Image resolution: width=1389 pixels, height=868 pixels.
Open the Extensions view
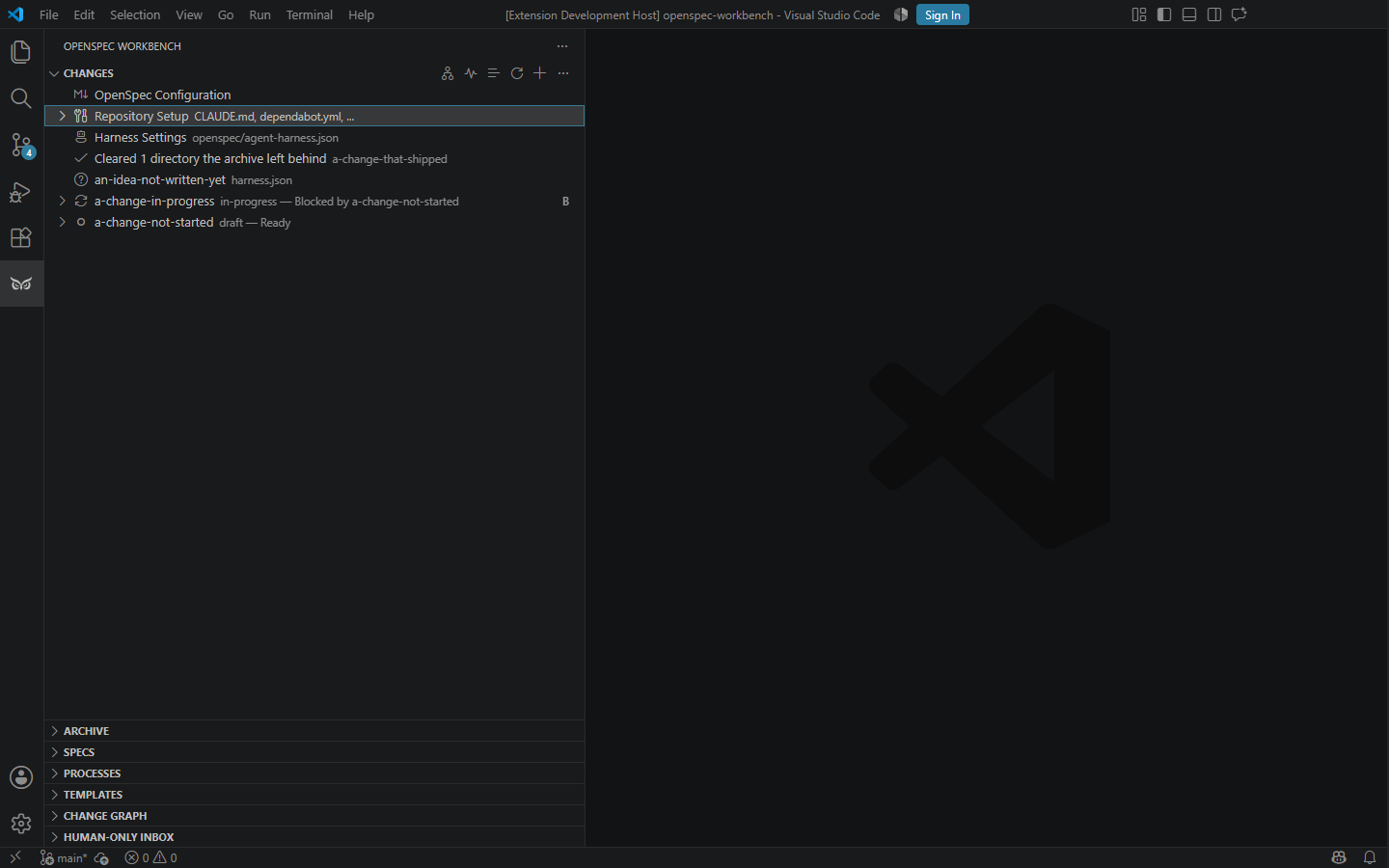pos(21,237)
